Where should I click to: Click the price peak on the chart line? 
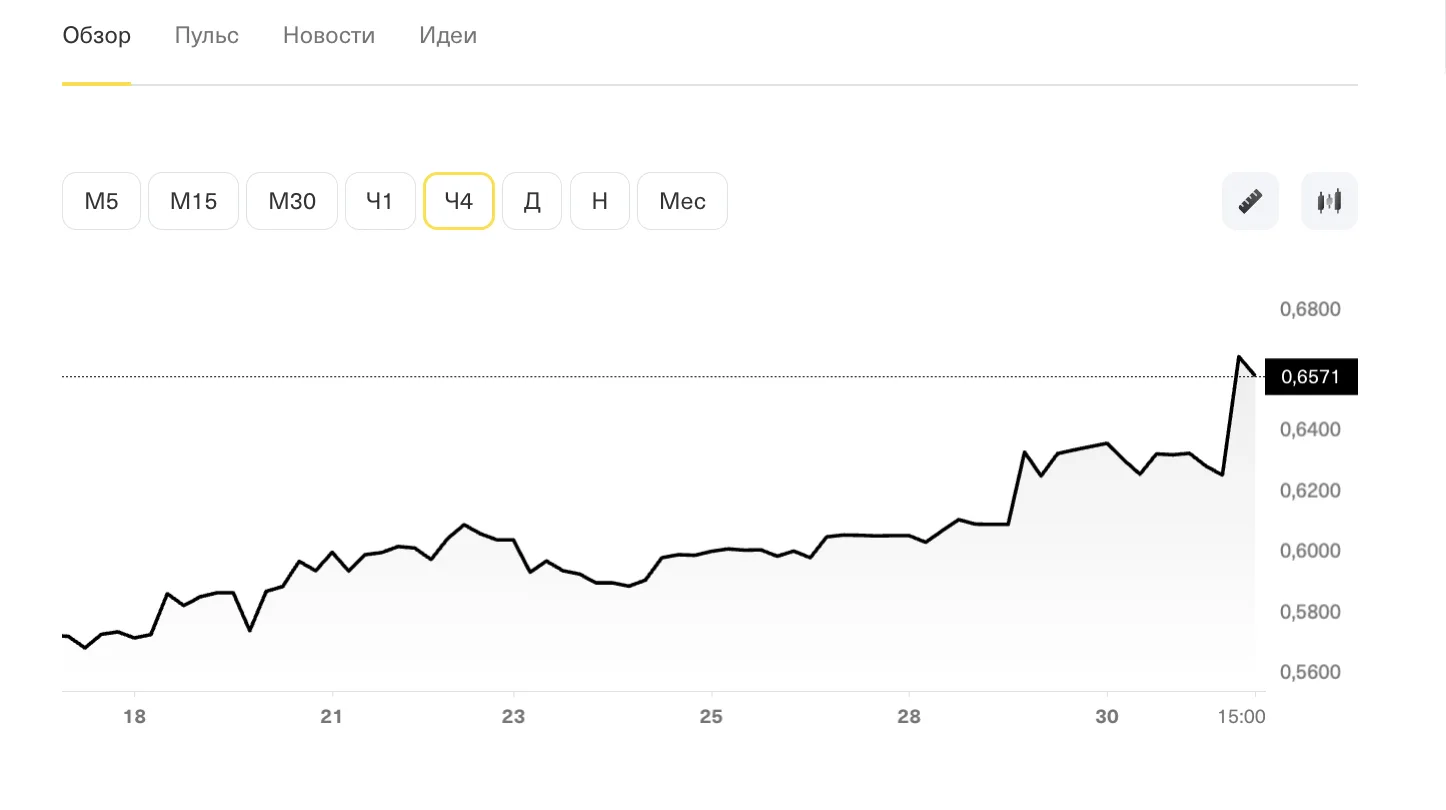click(1240, 356)
